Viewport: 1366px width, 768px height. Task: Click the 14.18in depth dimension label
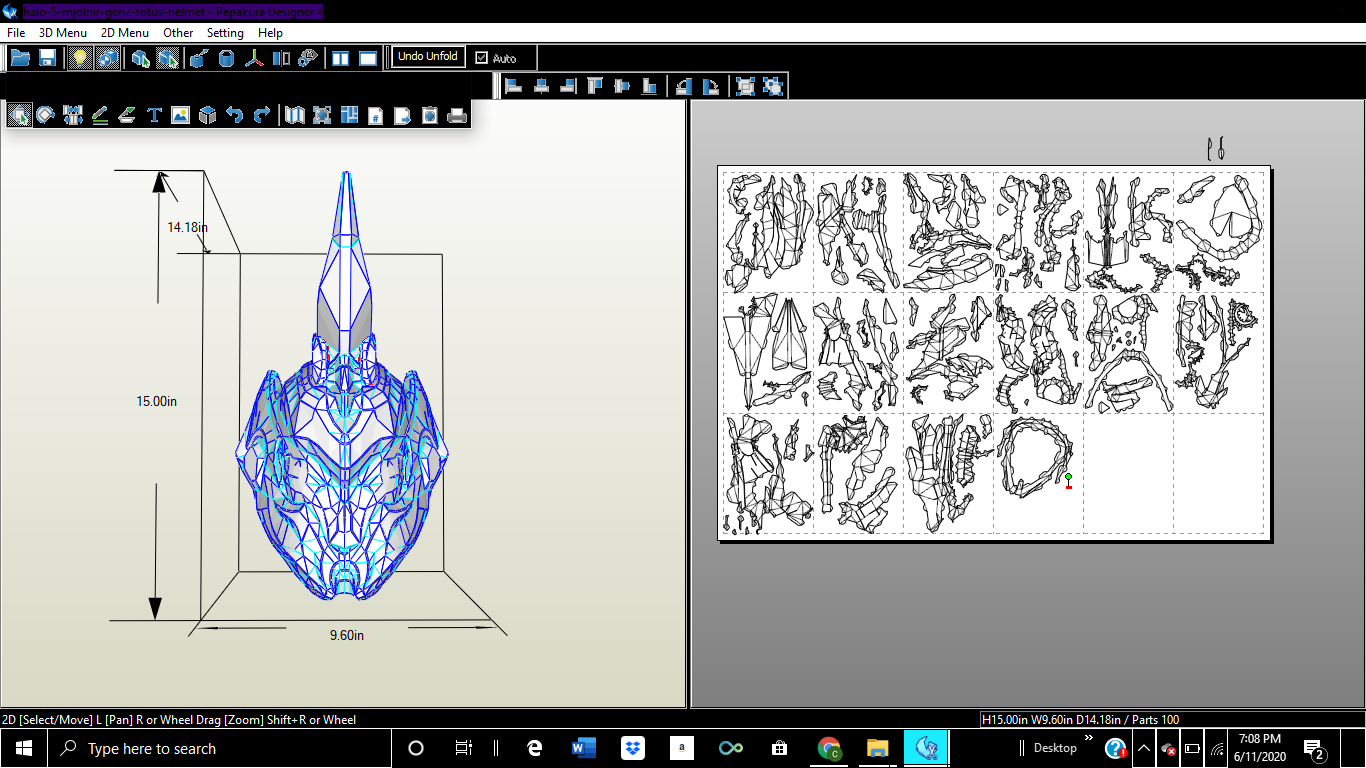(187, 227)
